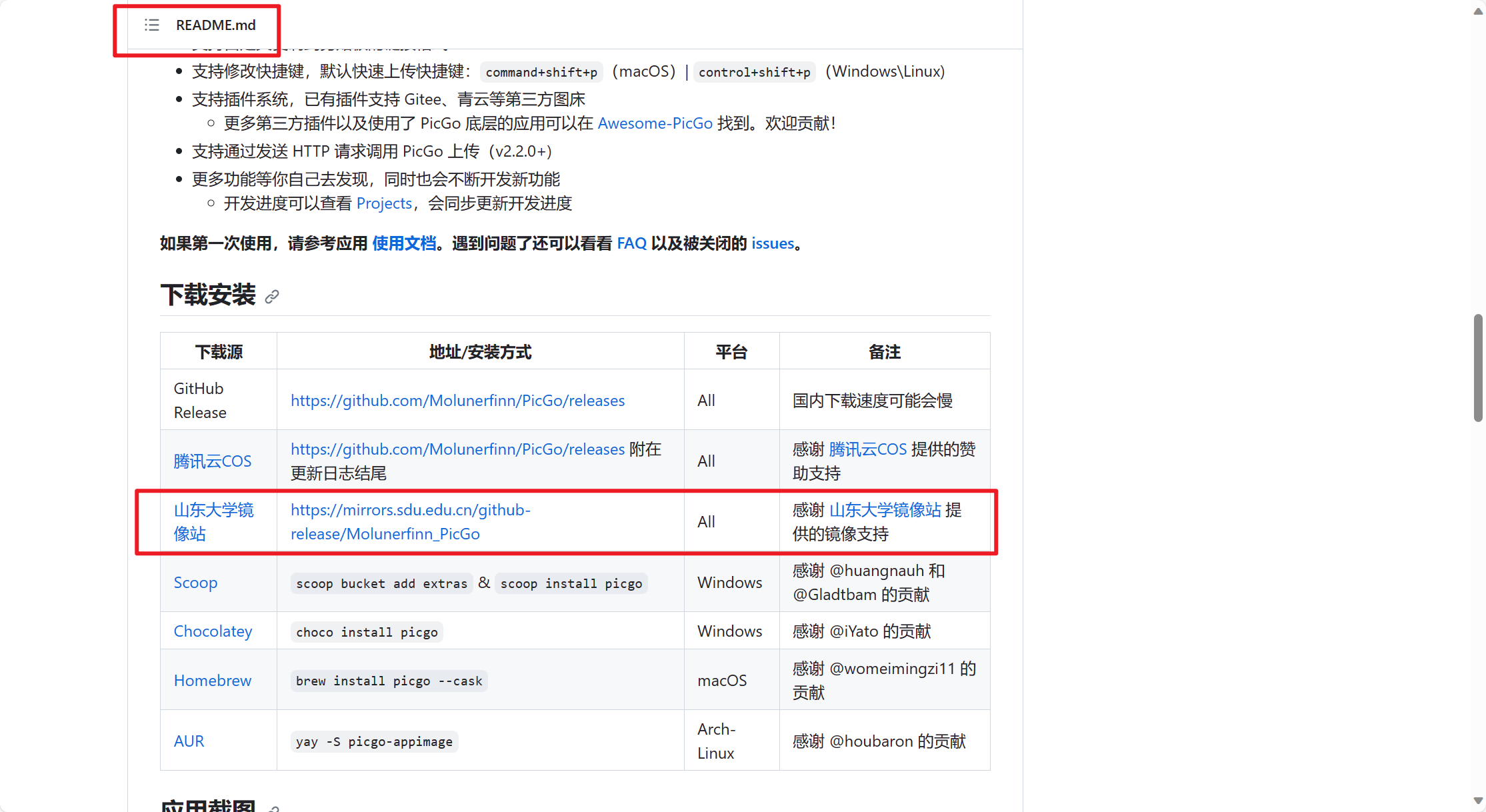This screenshot has height=812, width=1486.
Task: Click the anchor link icon beside 下载安装 heading
Action: [x=272, y=297]
